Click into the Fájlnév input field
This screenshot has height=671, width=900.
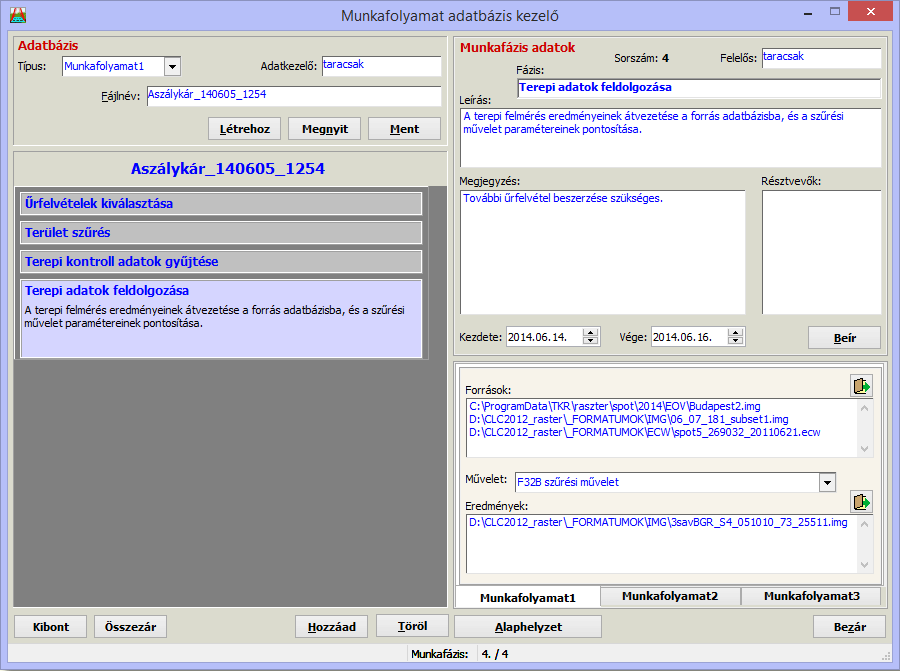coord(293,95)
